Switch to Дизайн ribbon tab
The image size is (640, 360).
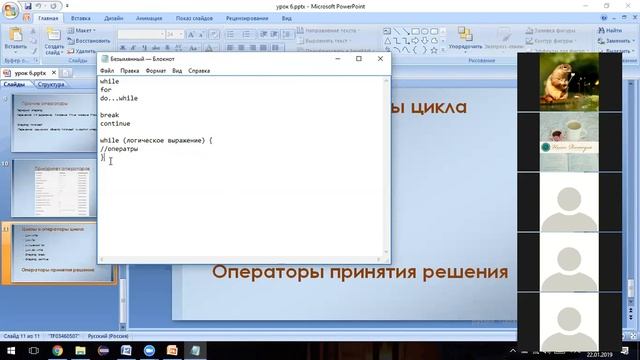[x=113, y=18]
